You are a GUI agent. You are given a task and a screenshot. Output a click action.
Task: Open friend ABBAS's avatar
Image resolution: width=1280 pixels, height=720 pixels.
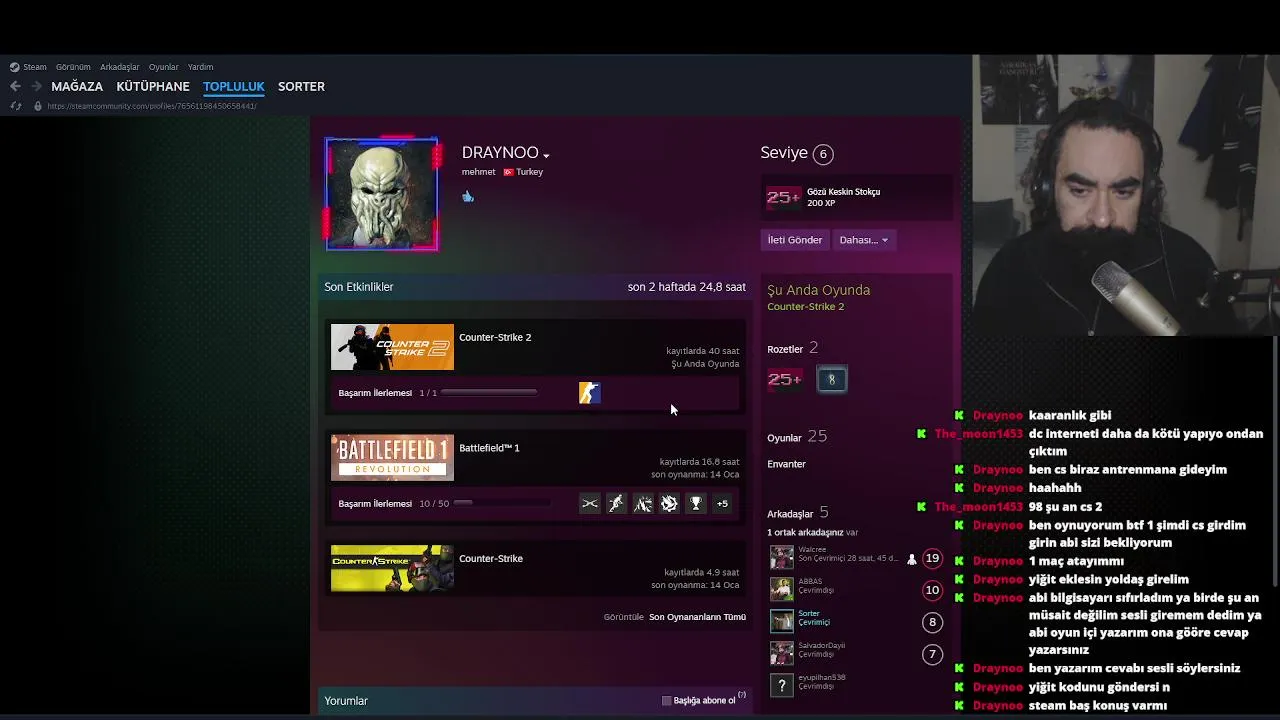coord(781,589)
